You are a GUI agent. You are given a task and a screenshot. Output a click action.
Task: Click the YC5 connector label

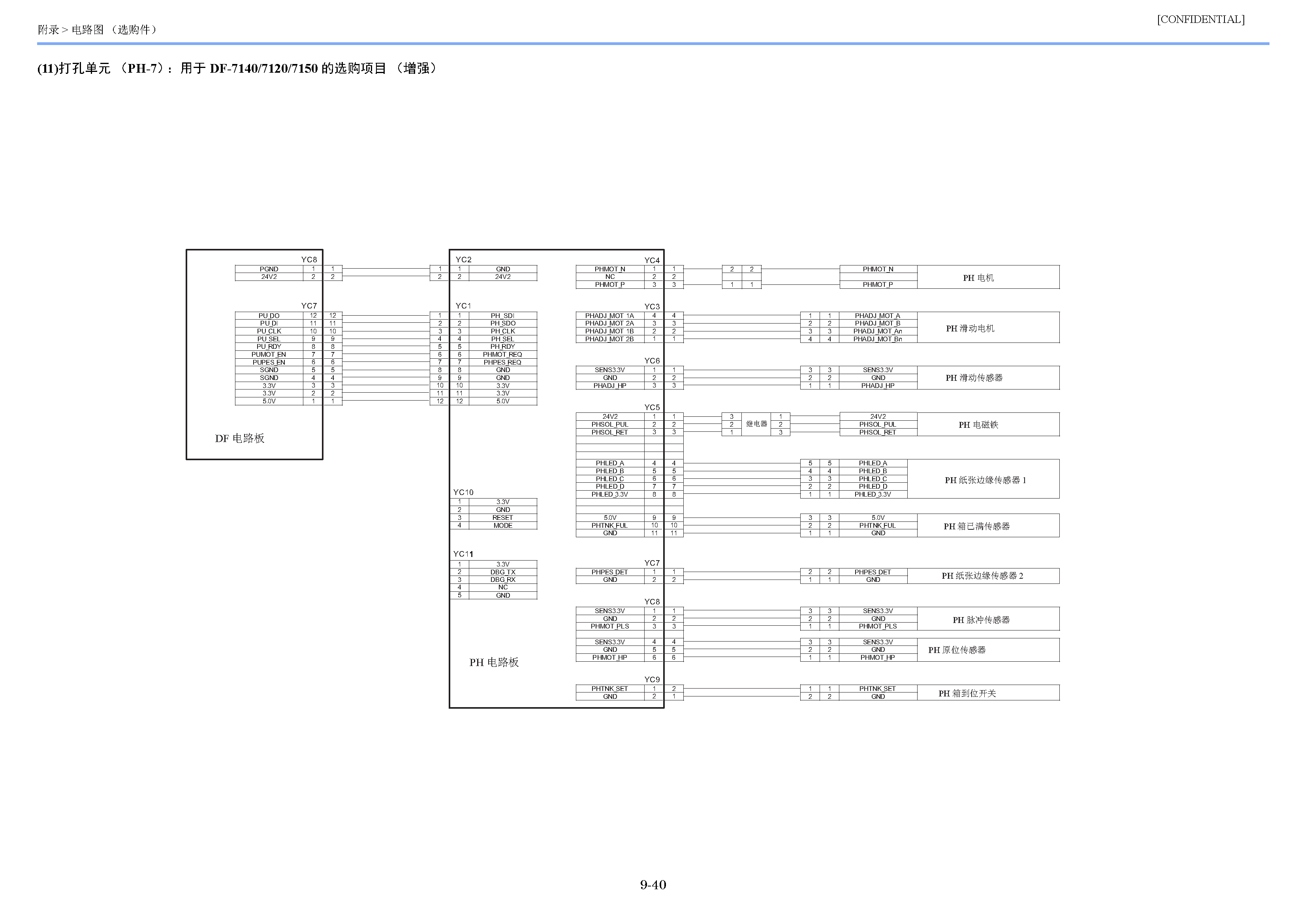653,408
